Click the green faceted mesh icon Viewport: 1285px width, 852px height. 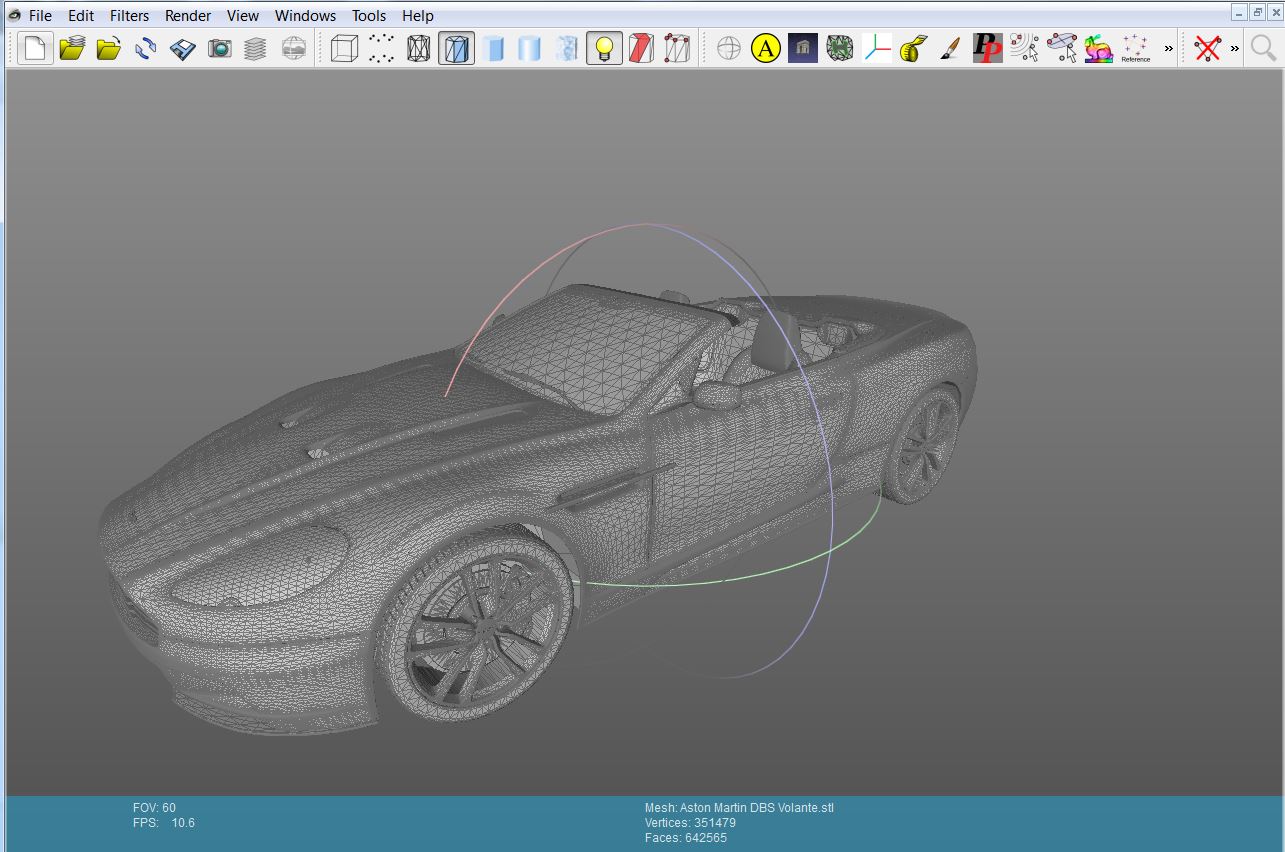pos(840,48)
